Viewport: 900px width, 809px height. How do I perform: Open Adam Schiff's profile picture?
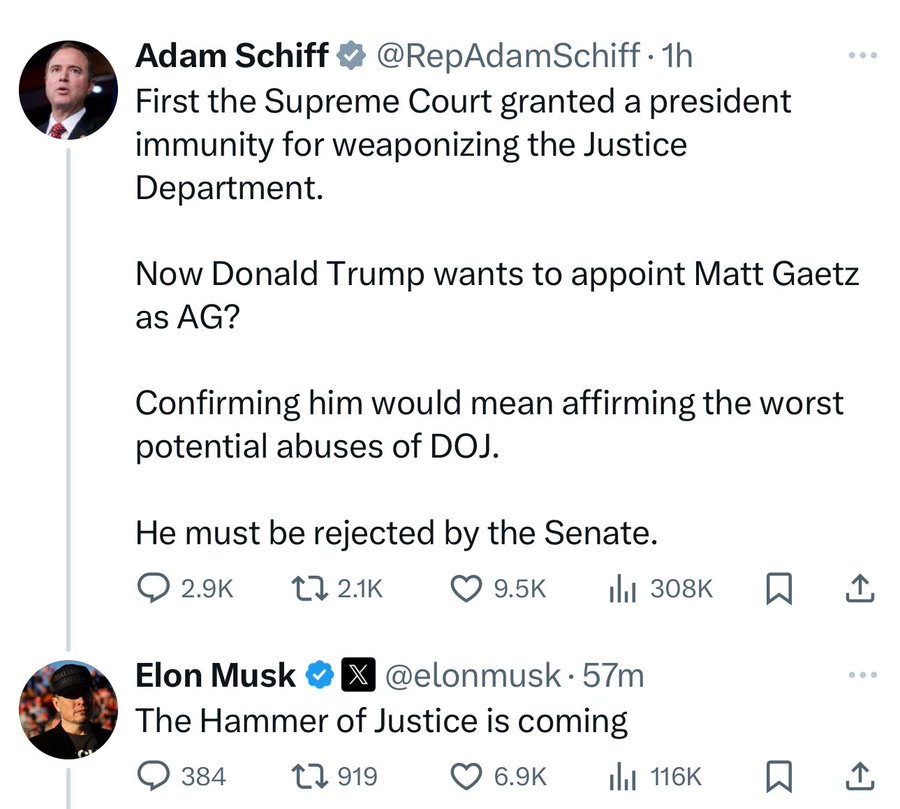(x=68, y=90)
